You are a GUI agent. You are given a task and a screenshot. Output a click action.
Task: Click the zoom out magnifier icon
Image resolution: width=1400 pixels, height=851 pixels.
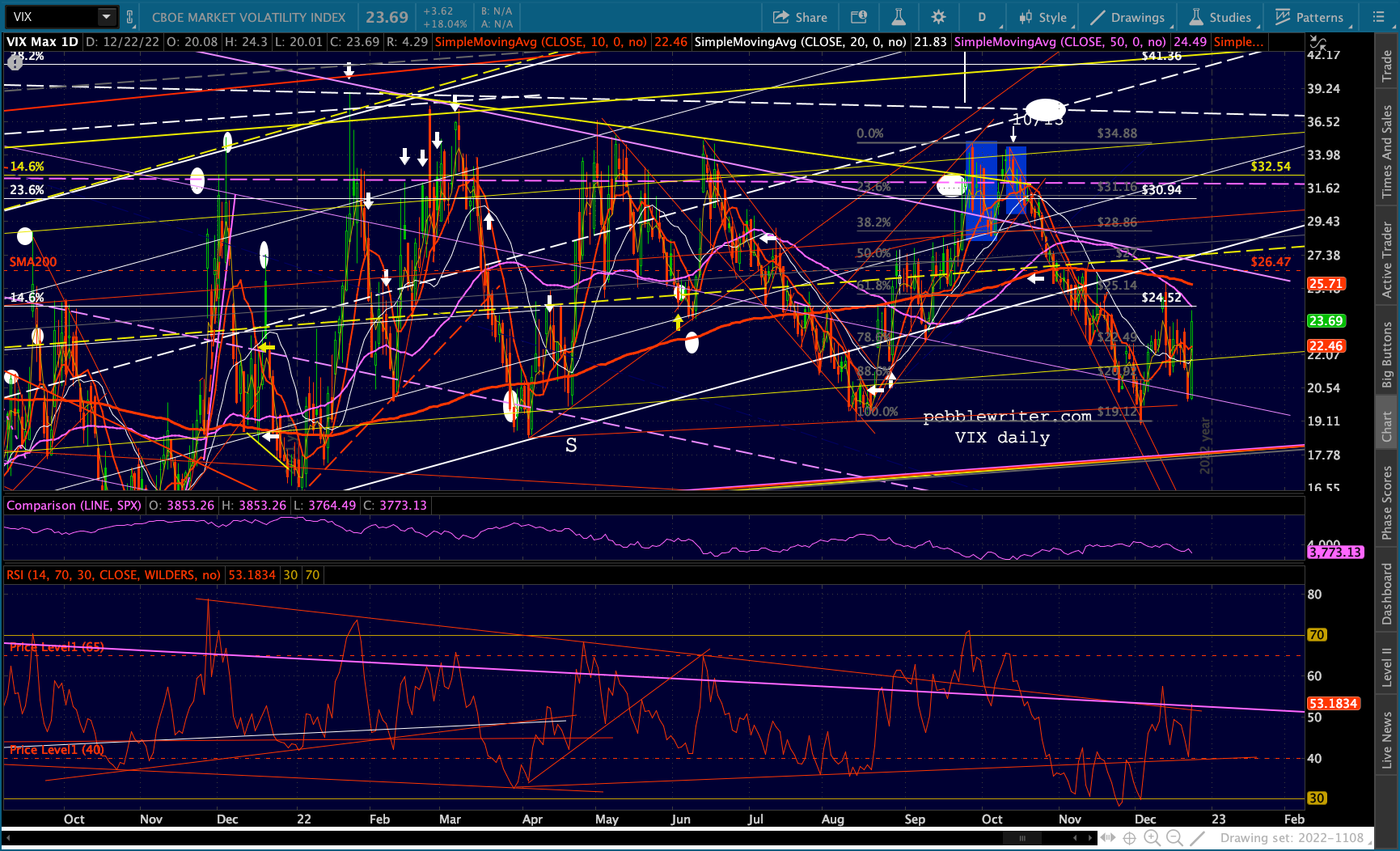click(x=1174, y=838)
